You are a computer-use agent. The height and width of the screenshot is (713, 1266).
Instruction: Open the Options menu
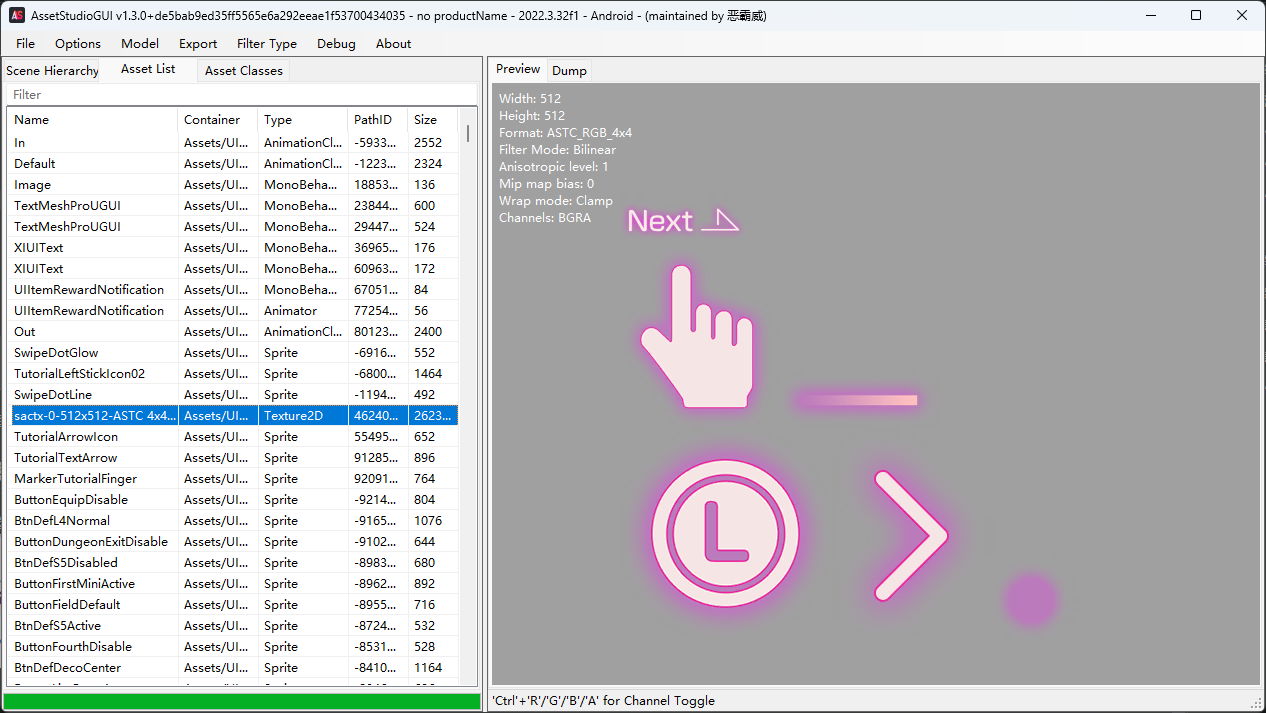pyautogui.click(x=78, y=44)
